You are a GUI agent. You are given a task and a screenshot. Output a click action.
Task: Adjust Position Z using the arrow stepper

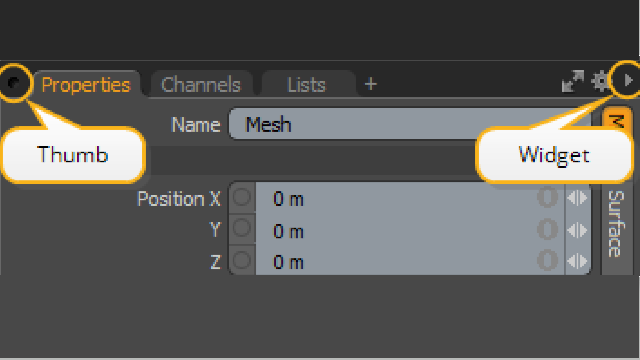[x=577, y=261]
